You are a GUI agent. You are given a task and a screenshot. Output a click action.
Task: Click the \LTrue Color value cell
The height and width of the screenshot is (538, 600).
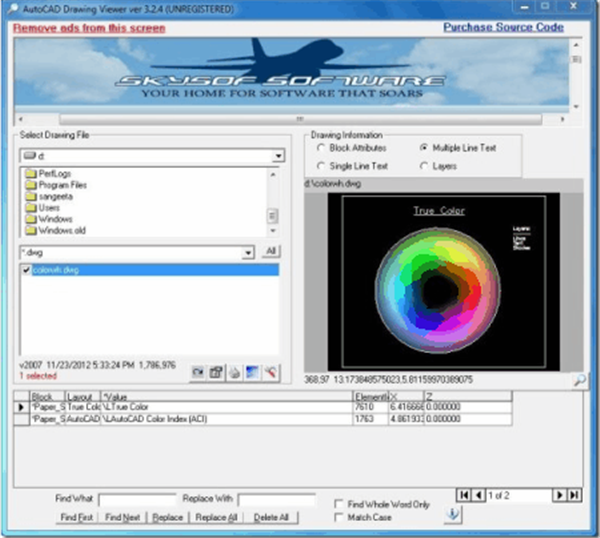pyautogui.click(x=227, y=407)
